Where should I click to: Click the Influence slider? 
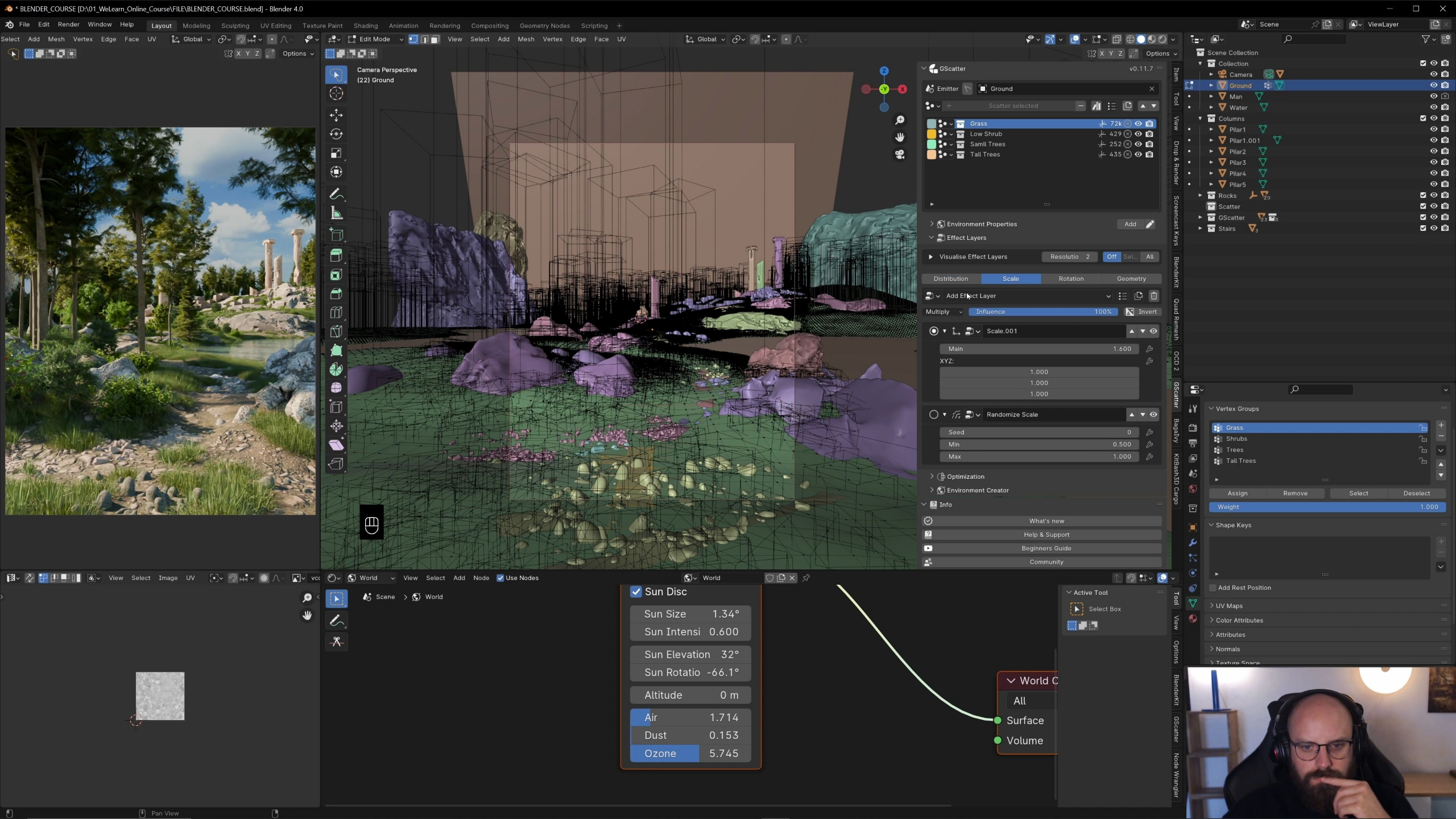pyautogui.click(x=1043, y=312)
